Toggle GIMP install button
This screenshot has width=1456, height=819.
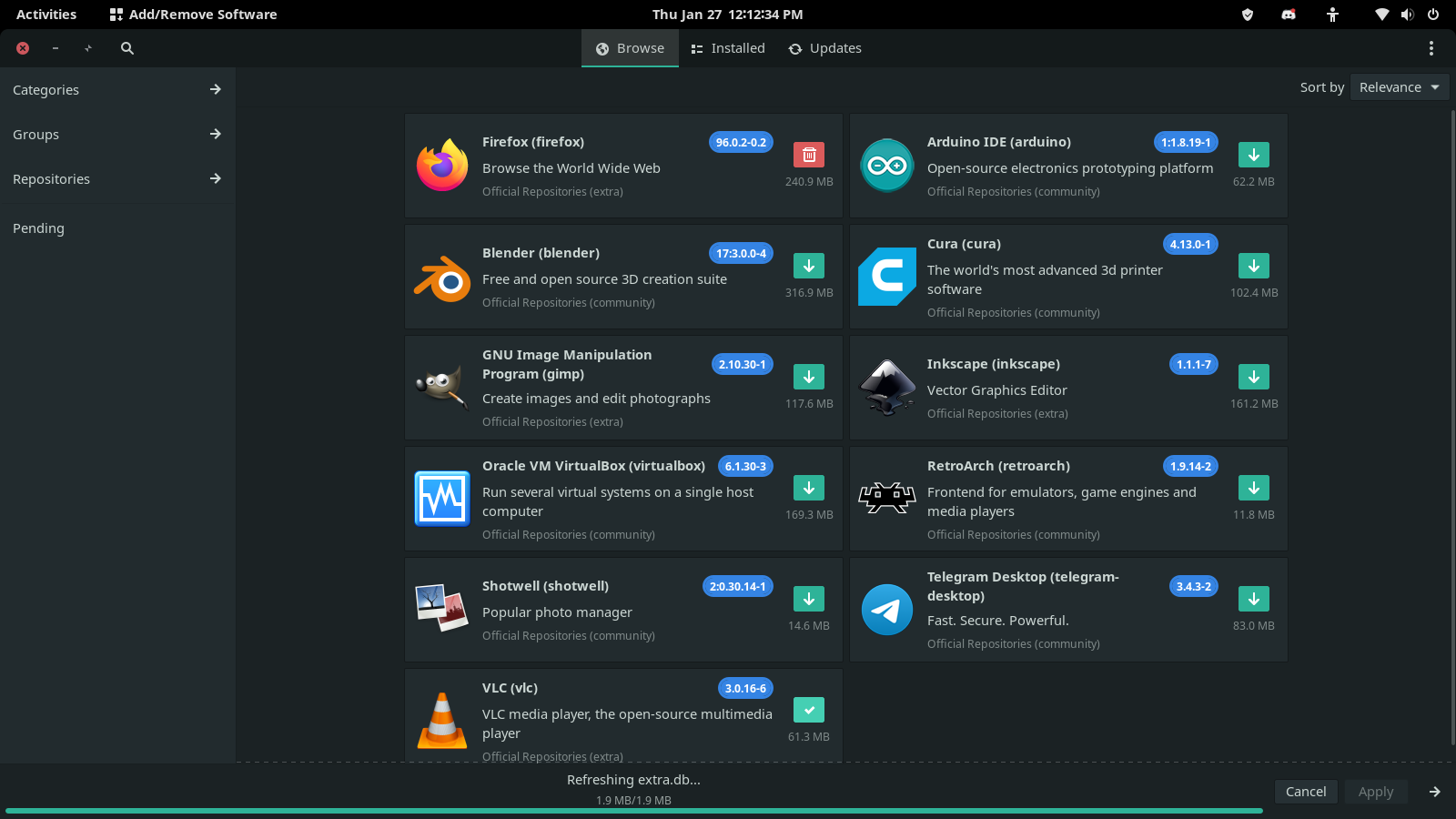tap(809, 377)
